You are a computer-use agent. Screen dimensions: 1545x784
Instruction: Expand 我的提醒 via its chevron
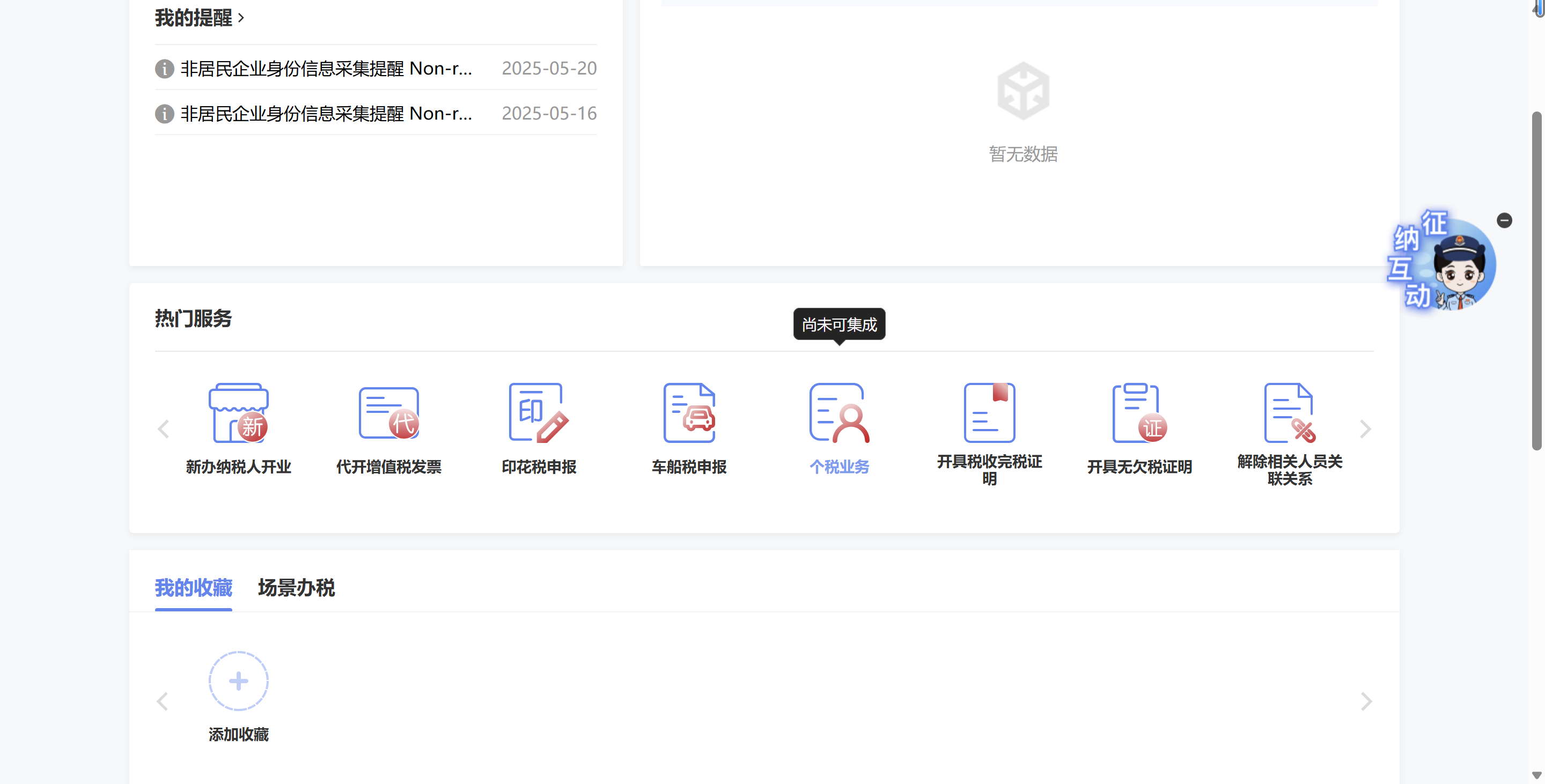point(241,18)
